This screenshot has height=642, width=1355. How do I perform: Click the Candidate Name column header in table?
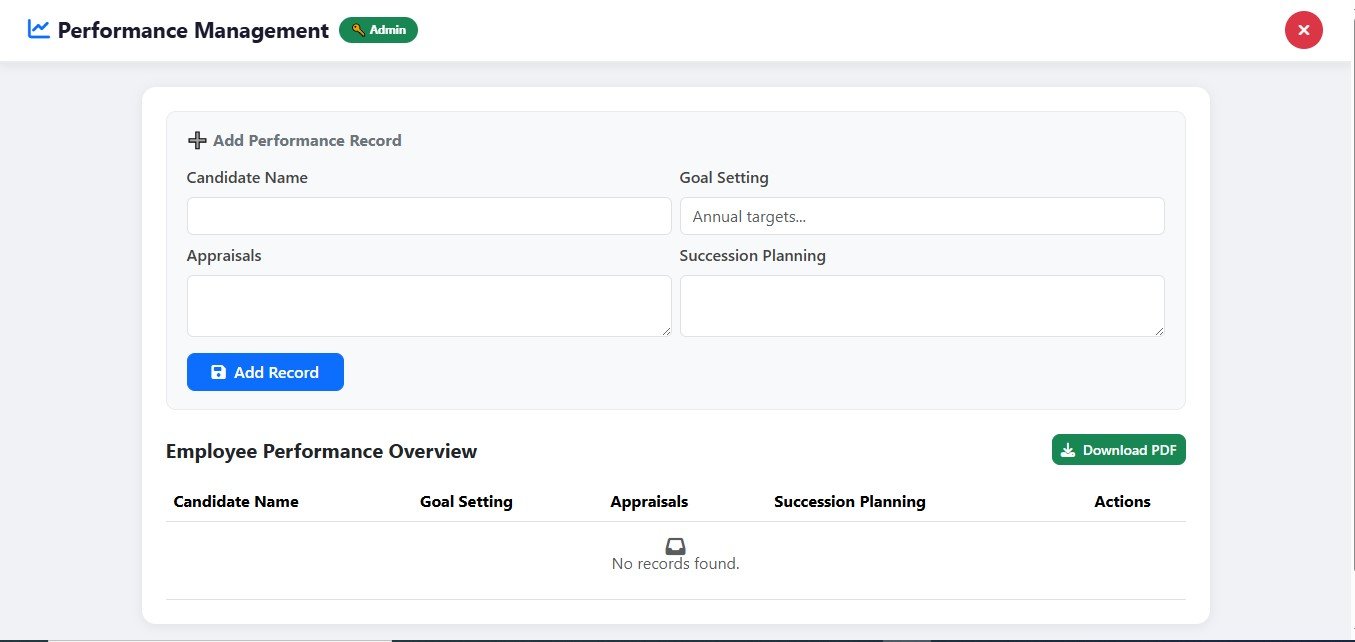236,502
